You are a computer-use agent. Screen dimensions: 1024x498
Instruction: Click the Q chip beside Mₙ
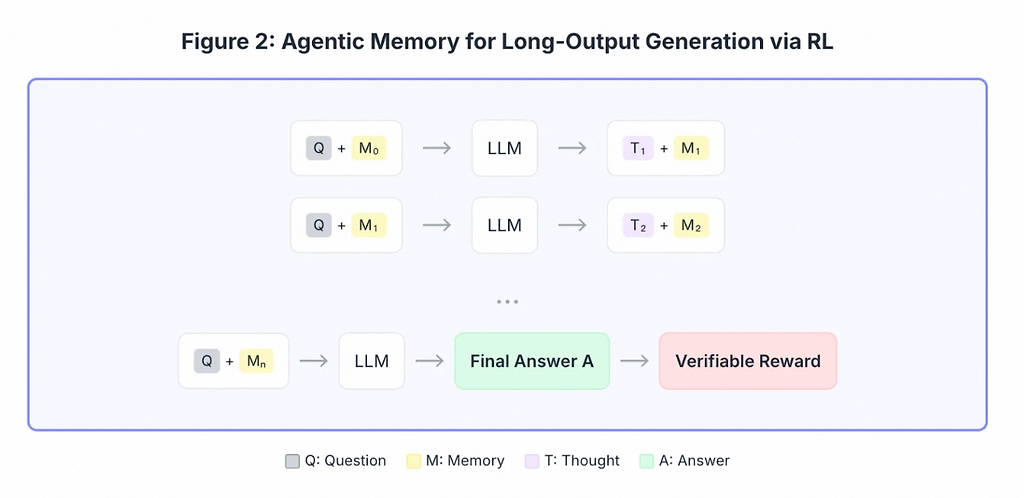click(207, 361)
